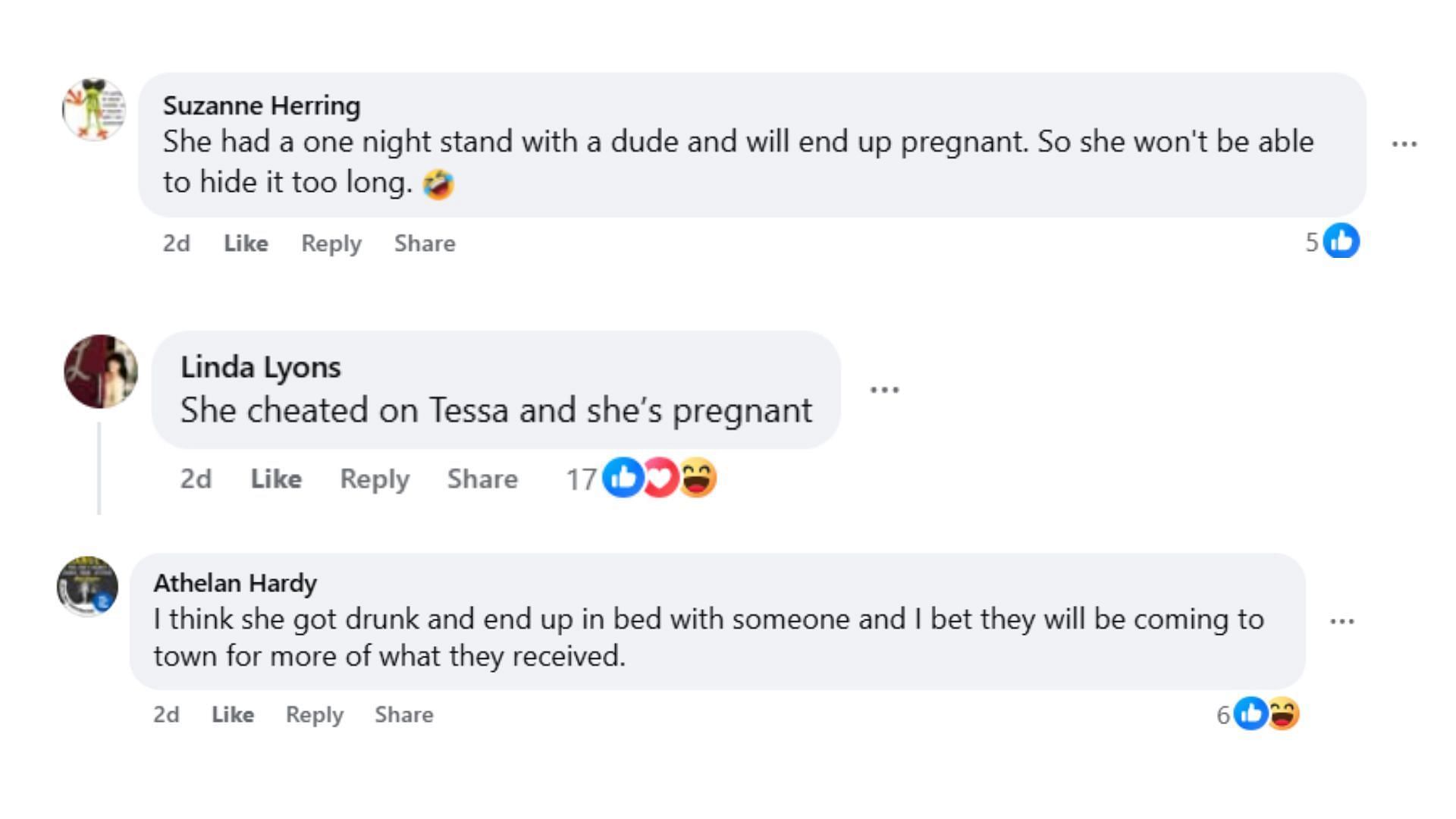
Task: View the thumbs-up reaction on Suzanne's comment
Action: [1341, 242]
